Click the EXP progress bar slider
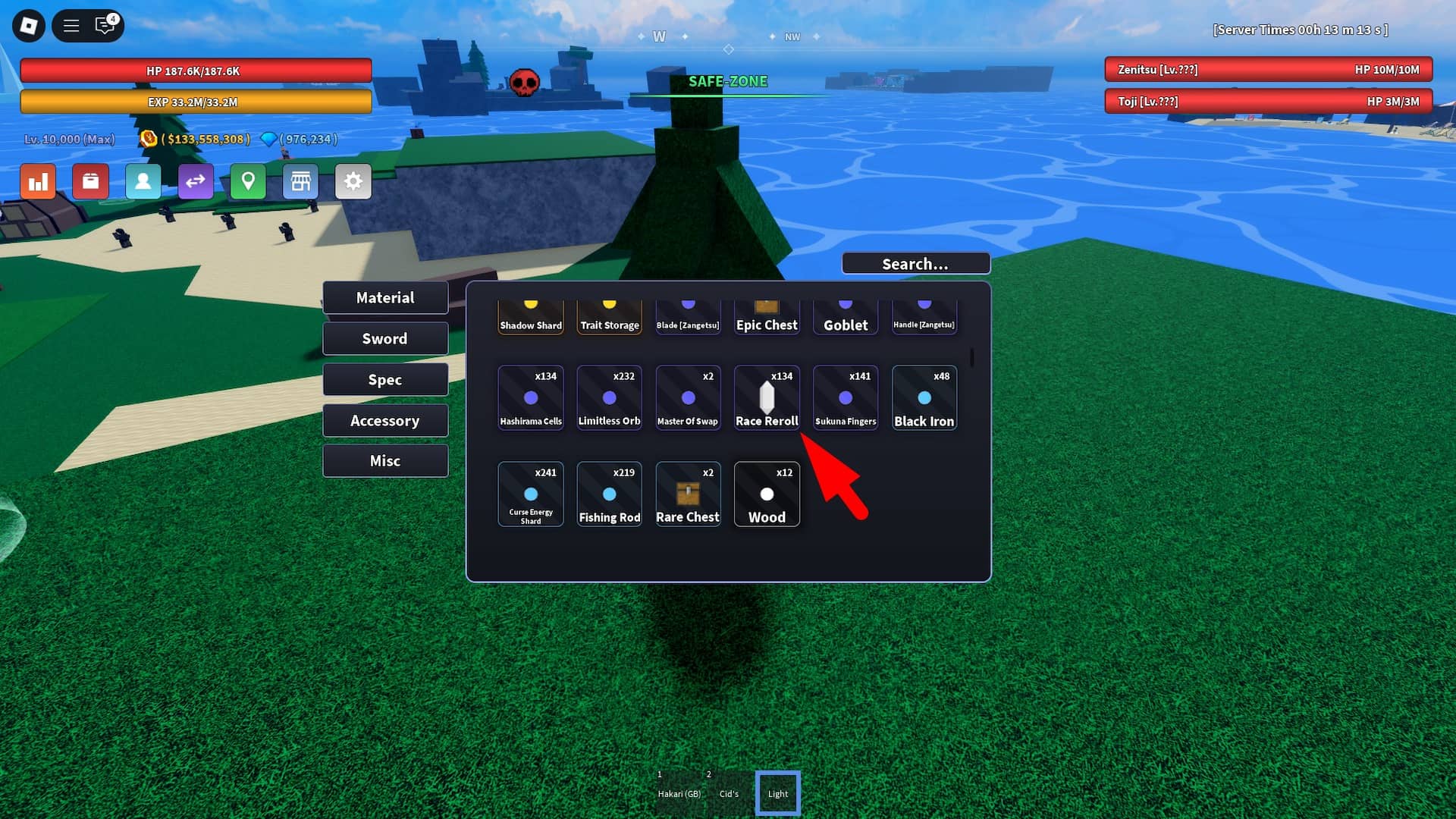 (196, 101)
